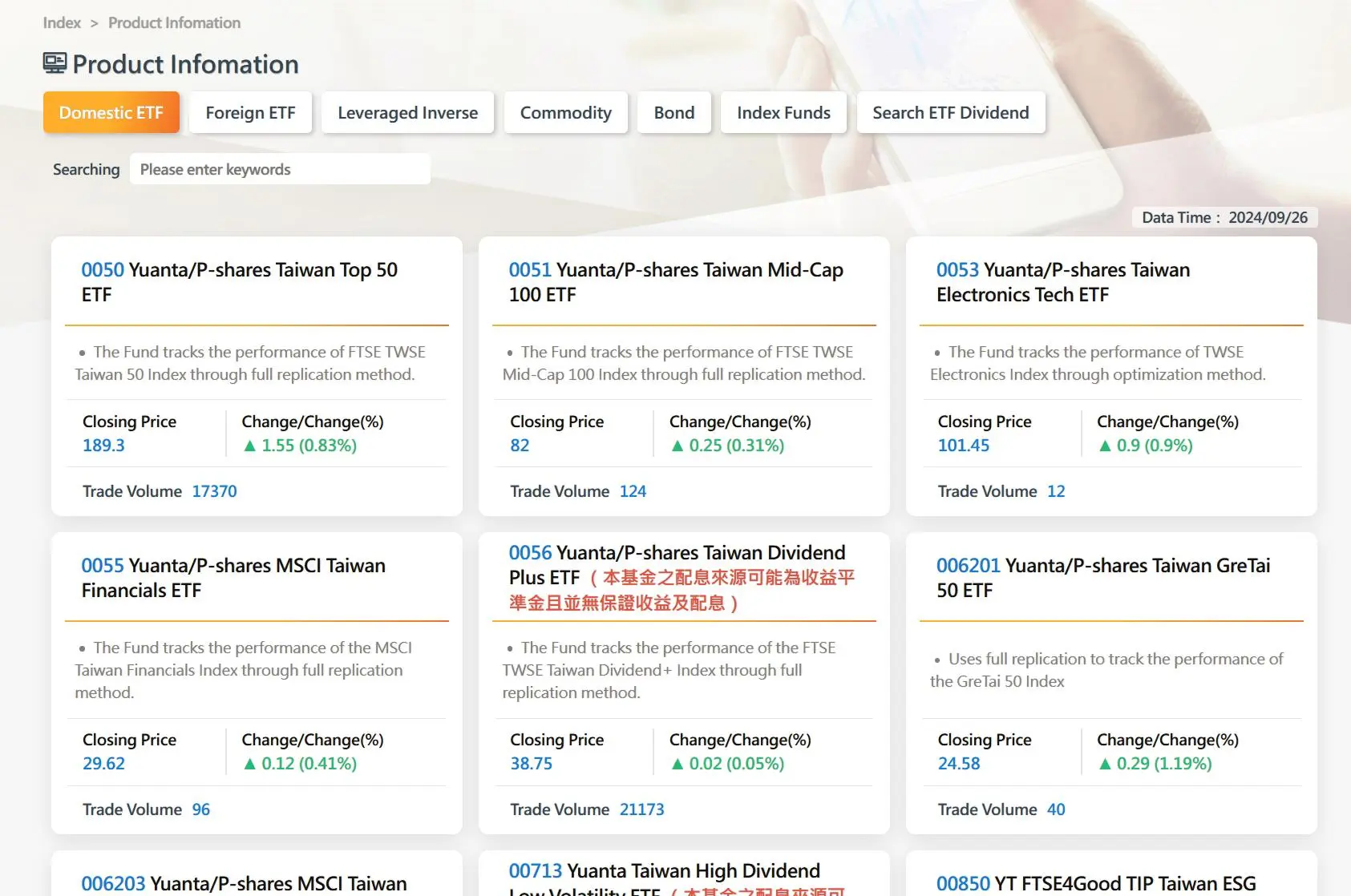The image size is (1351, 896).
Task: Click the Product Information monitor icon
Action: 55,63
